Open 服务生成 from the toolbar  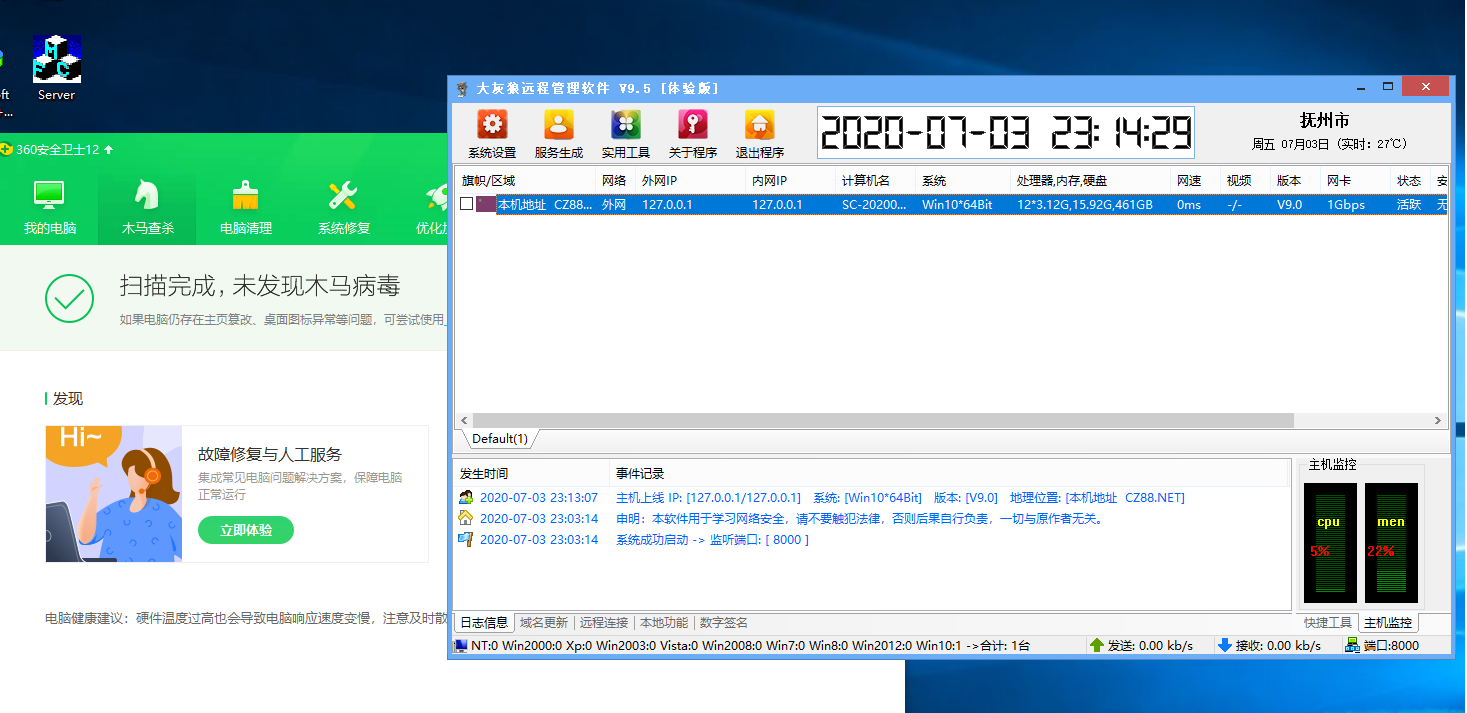pyautogui.click(x=559, y=134)
